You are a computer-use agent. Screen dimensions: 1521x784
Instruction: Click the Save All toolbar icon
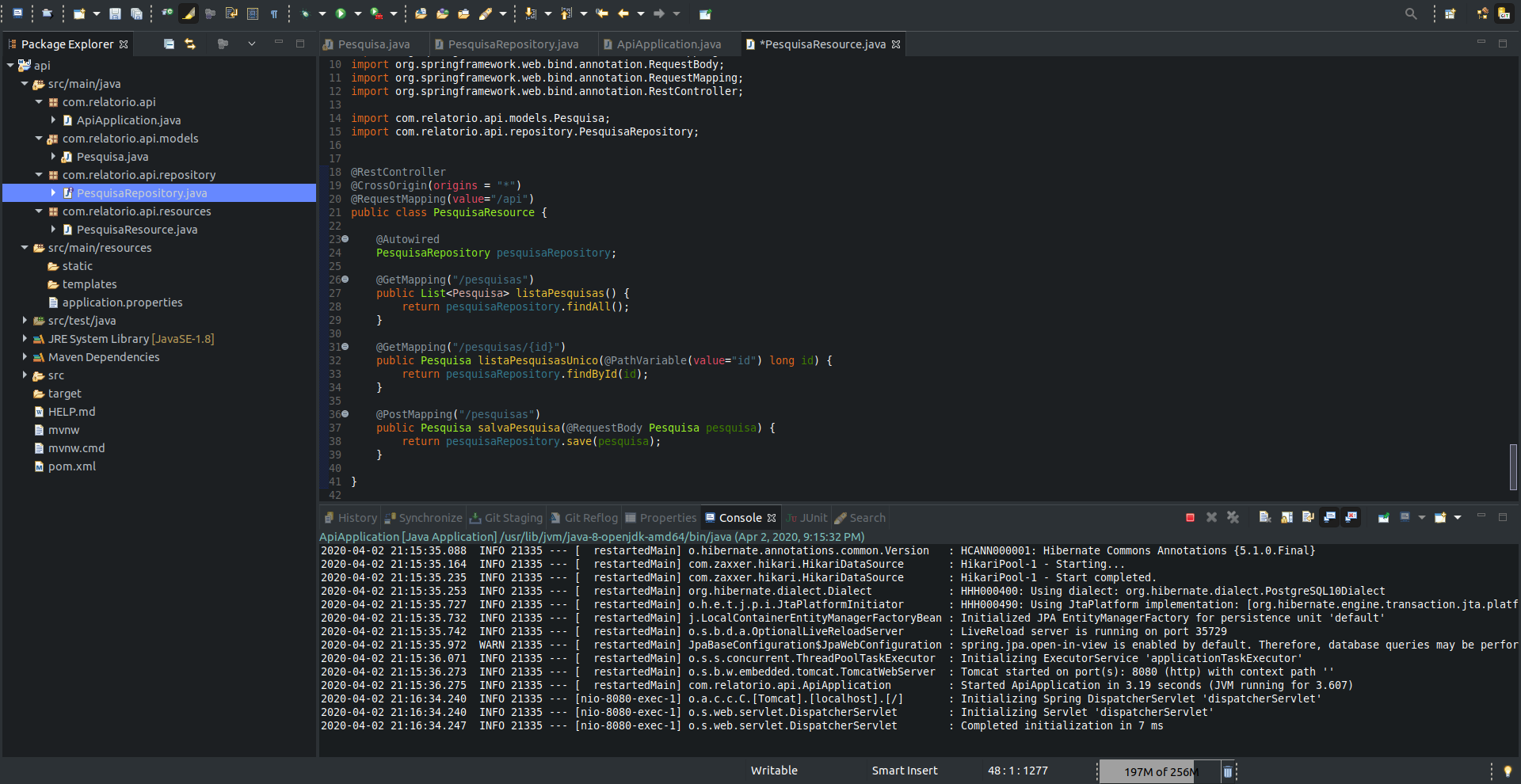coord(136,13)
